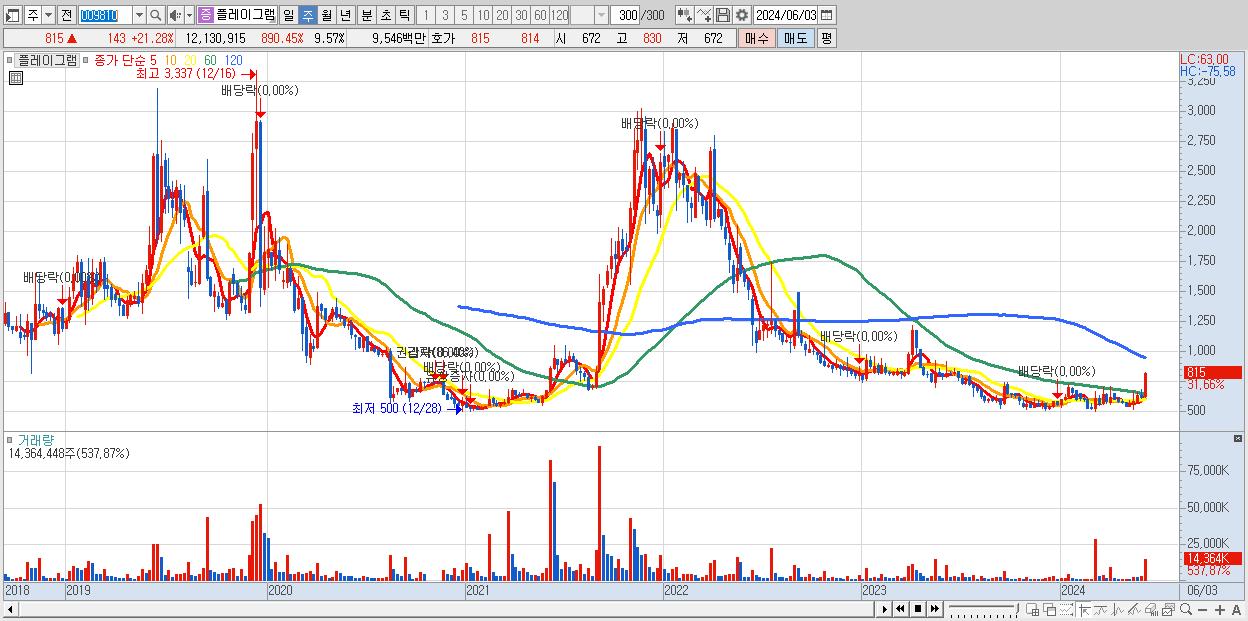Select the 주 (weekly) period tab

307,15
